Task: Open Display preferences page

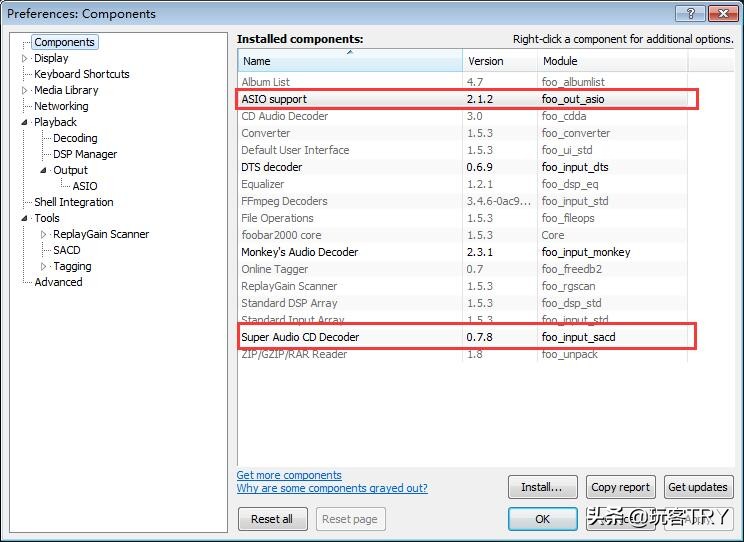Action: [x=51, y=58]
